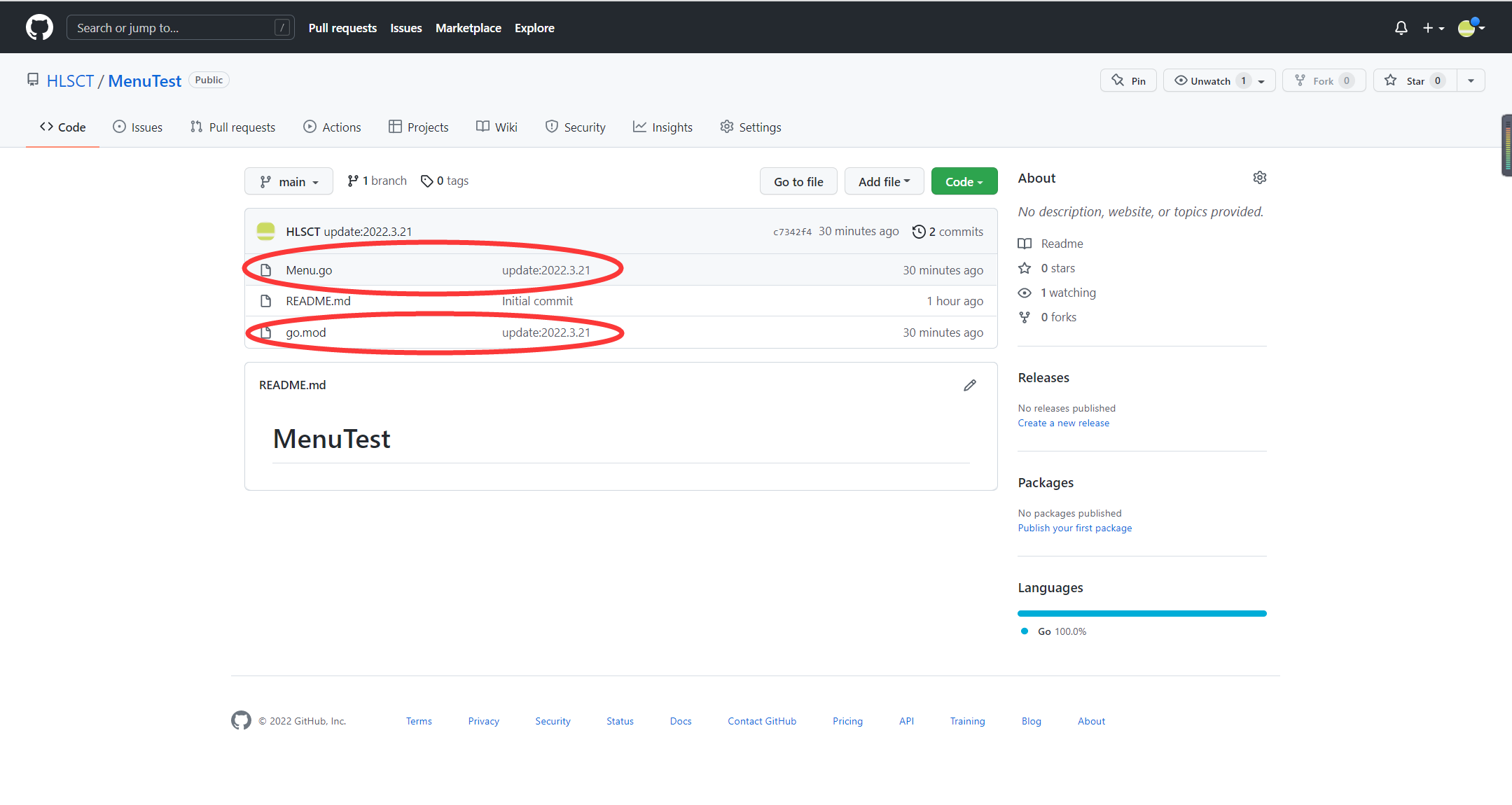Open the plus create-new dropdown
The width and height of the screenshot is (1512, 805).
1433,28
